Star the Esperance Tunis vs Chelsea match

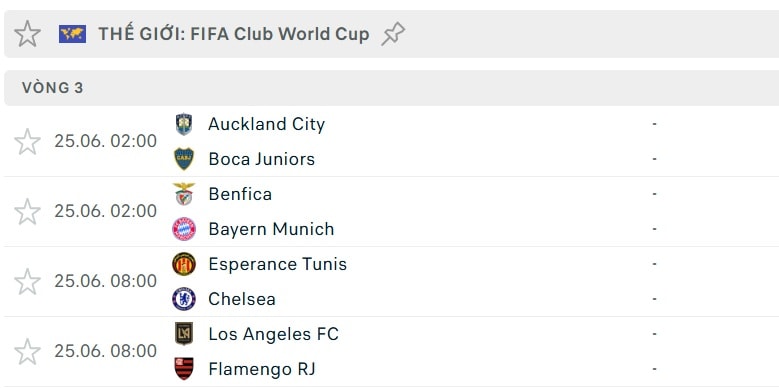27,282
